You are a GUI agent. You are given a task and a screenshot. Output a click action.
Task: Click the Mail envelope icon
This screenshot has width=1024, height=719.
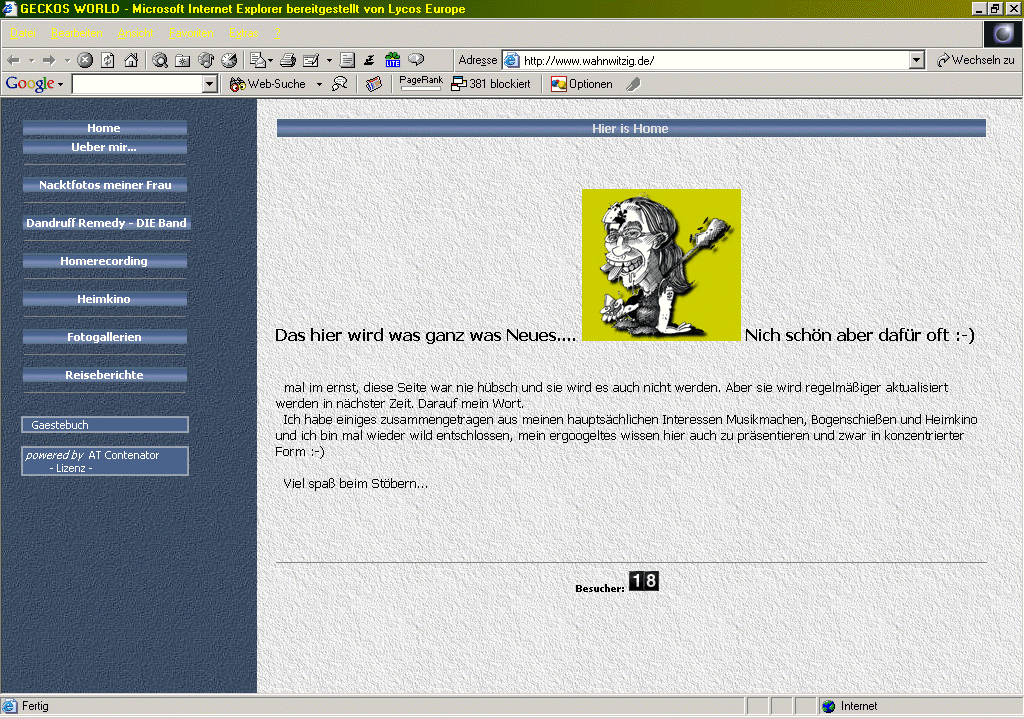click(258, 61)
